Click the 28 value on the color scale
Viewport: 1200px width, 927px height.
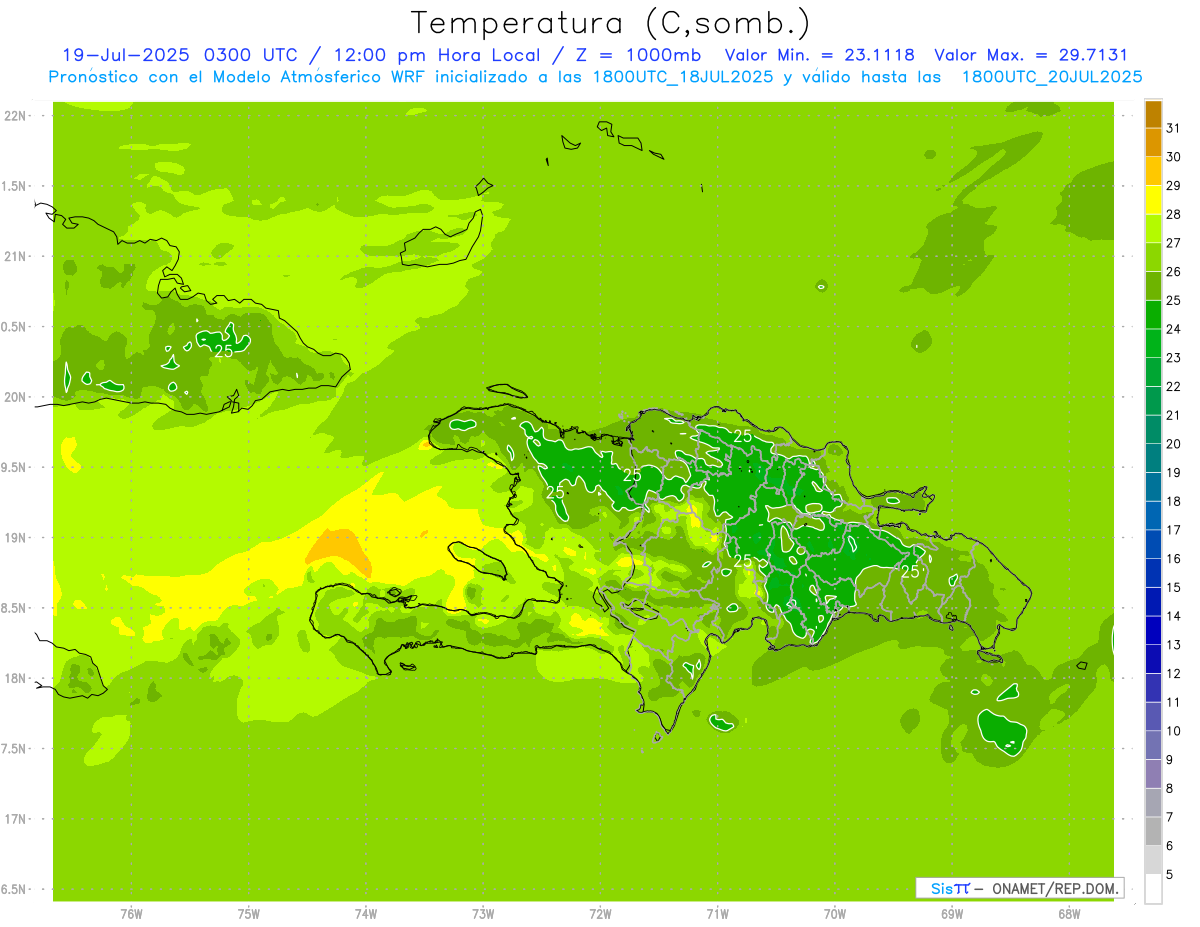(x=1174, y=214)
